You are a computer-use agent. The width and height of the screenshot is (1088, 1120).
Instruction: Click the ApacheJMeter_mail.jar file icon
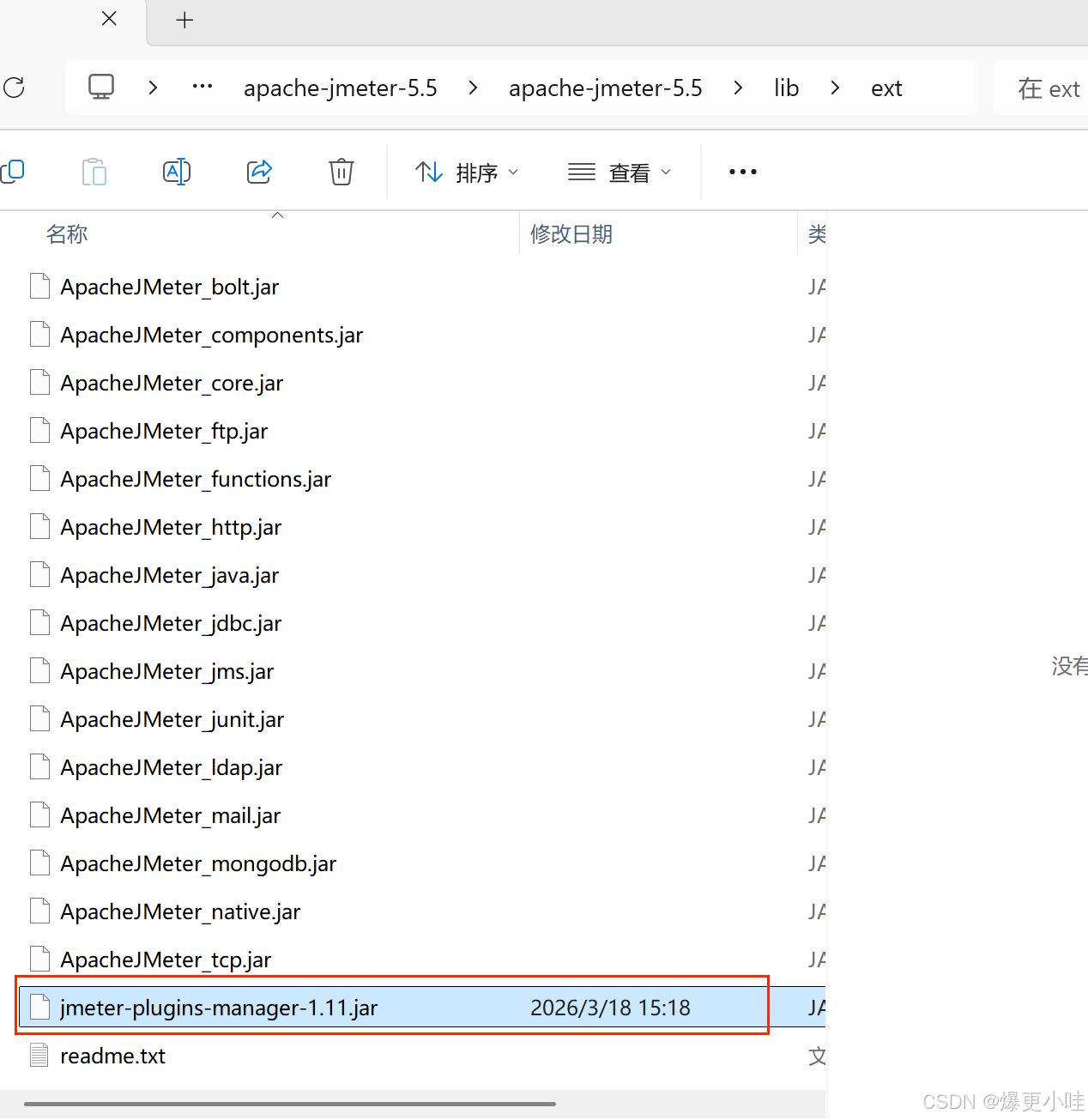(39, 815)
